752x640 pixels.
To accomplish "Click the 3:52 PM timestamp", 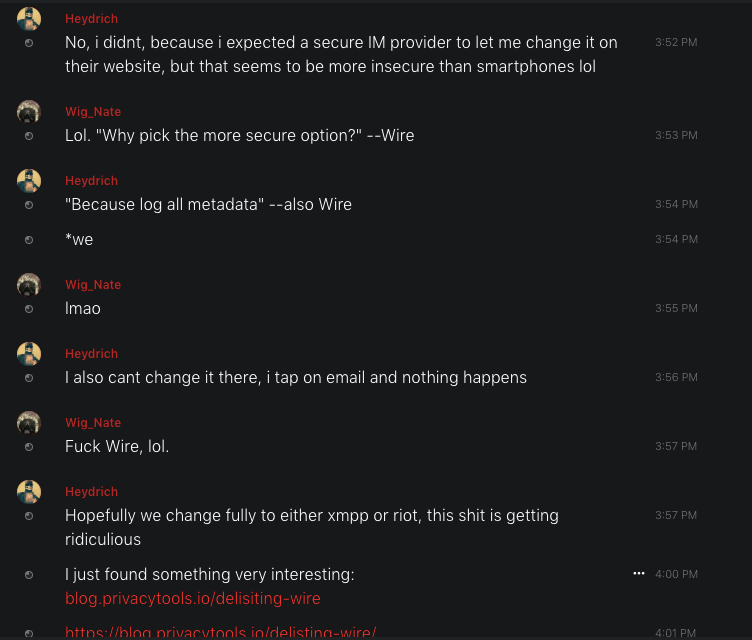I will click(x=676, y=43).
